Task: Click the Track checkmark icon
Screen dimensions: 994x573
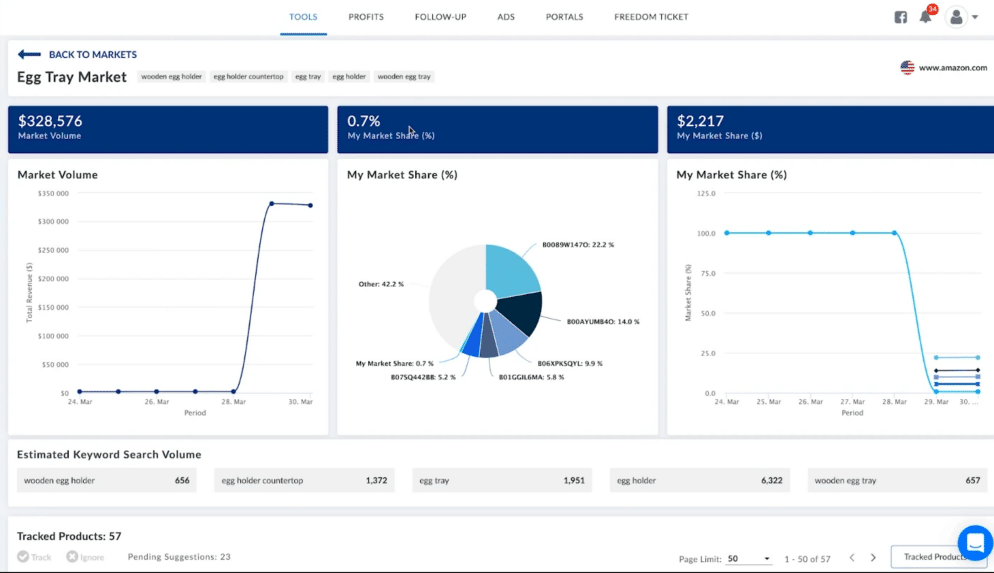Action: tap(23, 557)
